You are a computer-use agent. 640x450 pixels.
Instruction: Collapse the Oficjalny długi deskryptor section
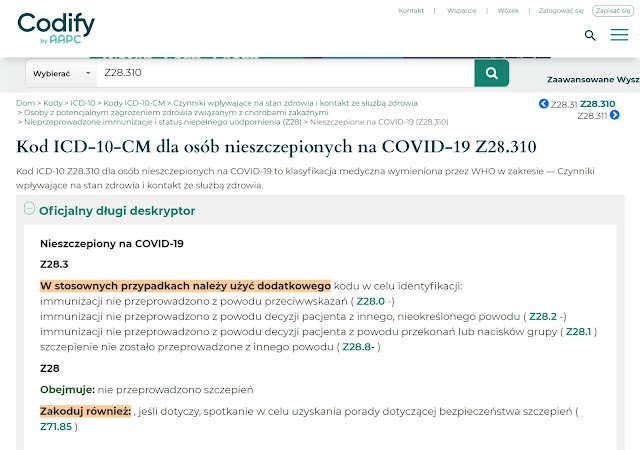point(29,208)
